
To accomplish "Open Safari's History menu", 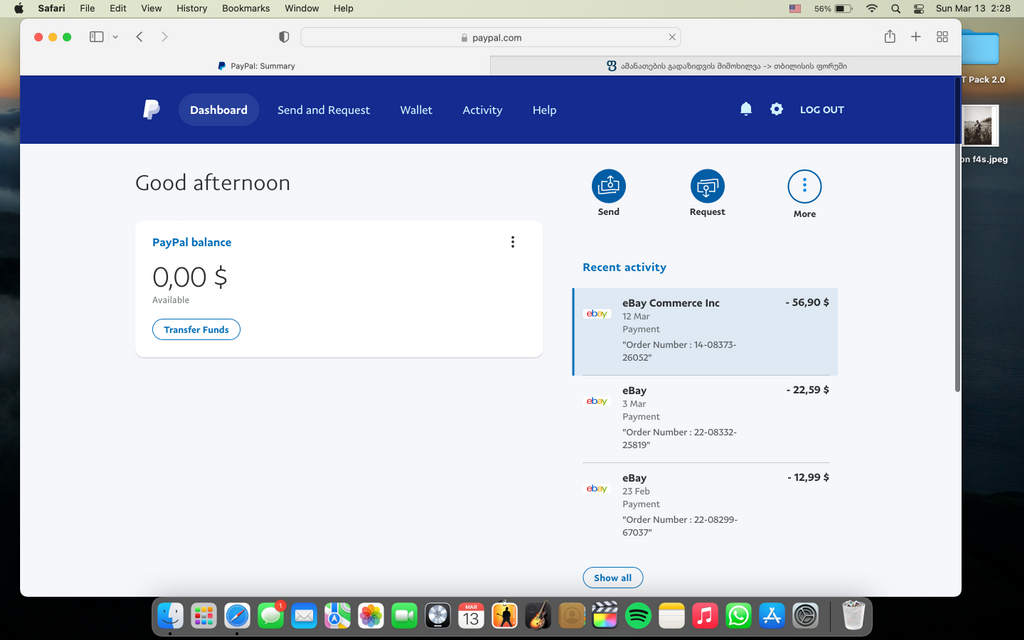I will [191, 8].
